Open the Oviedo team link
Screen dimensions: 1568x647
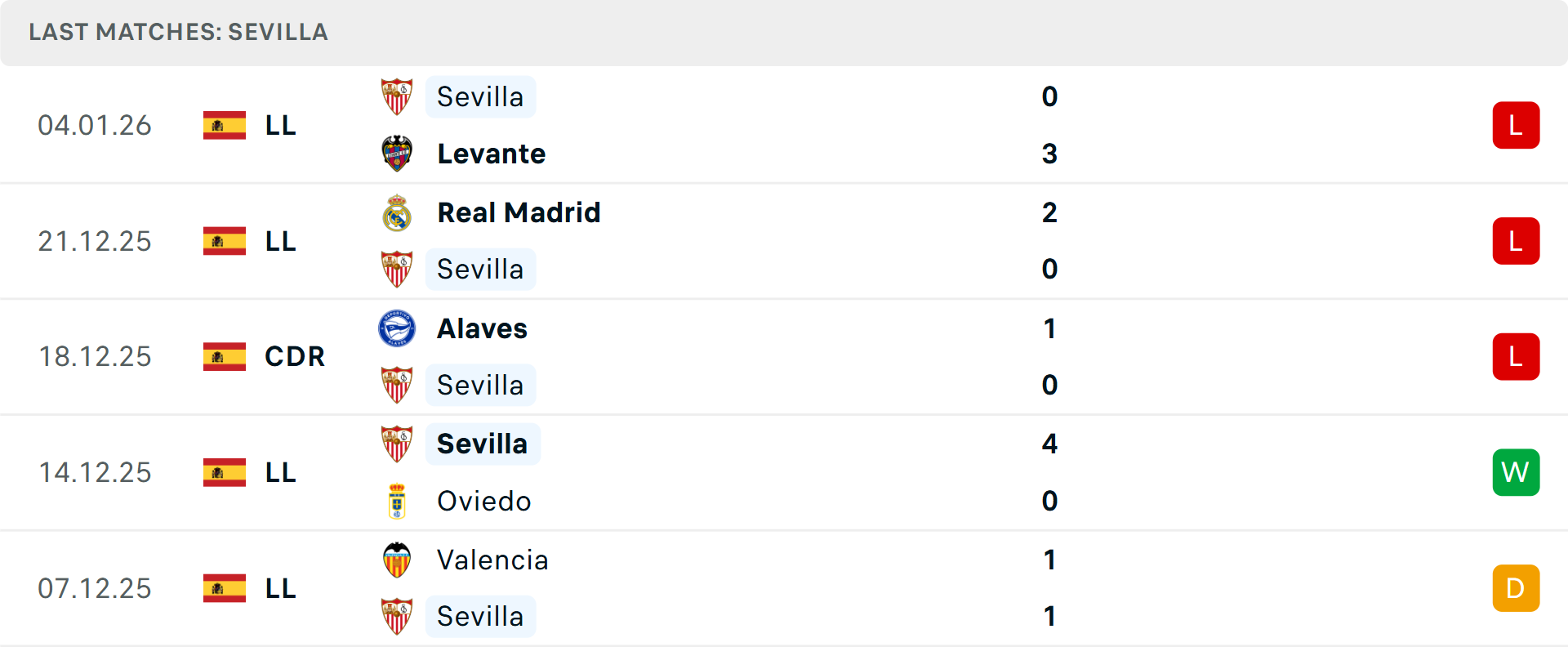tap(483, 501)
